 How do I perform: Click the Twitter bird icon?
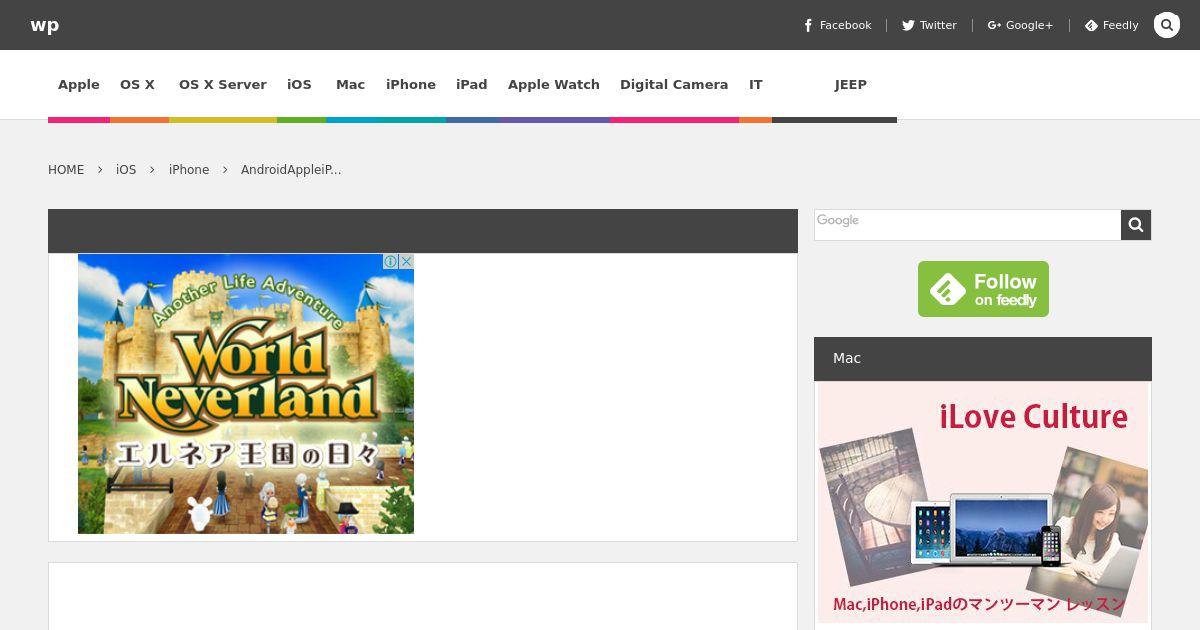[908, 25]
